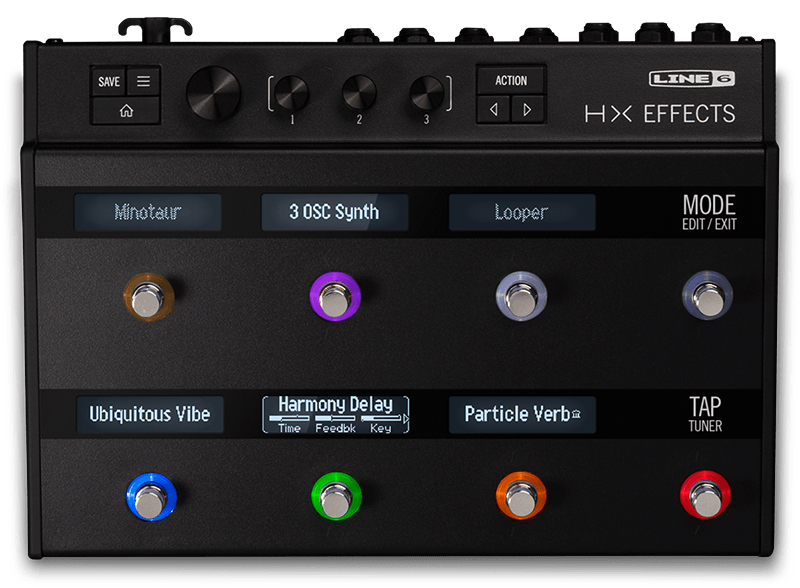Screen dimensions: 800x588
Task: Tap the red TAP tempo footswitch
Action: coord(706,495)
